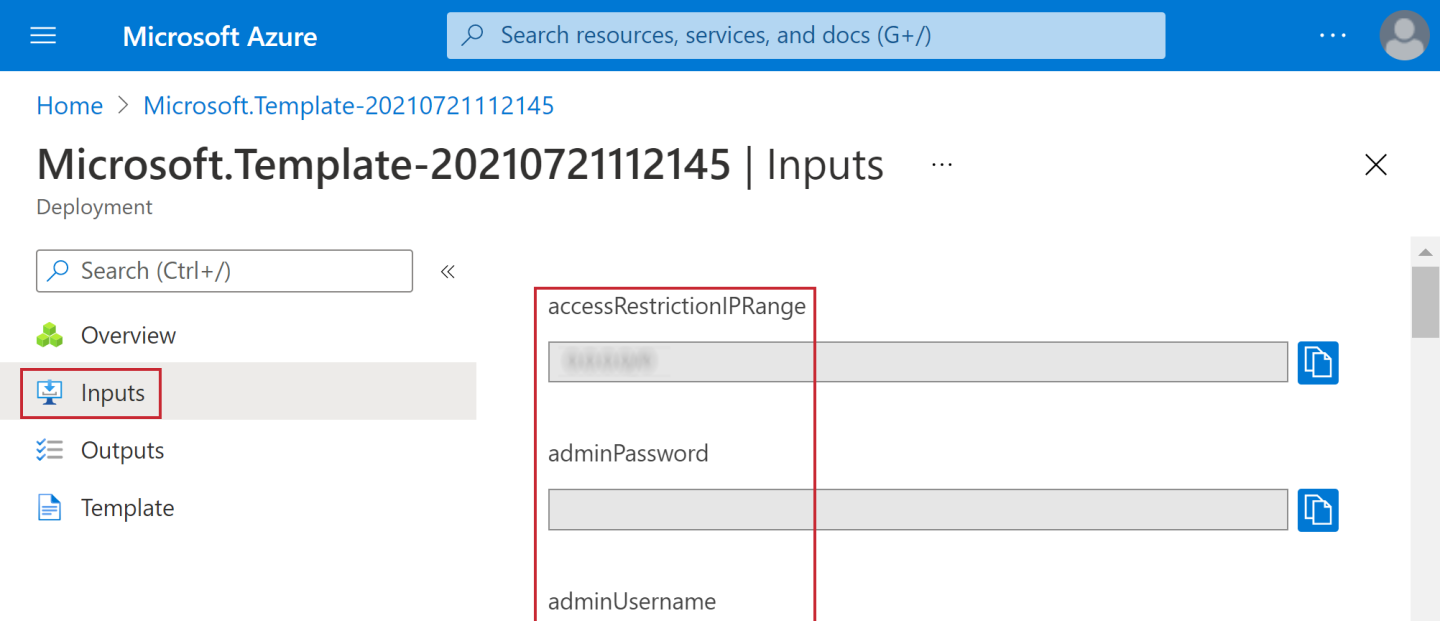Click the Outputs checklist icon

click(50, 451)
